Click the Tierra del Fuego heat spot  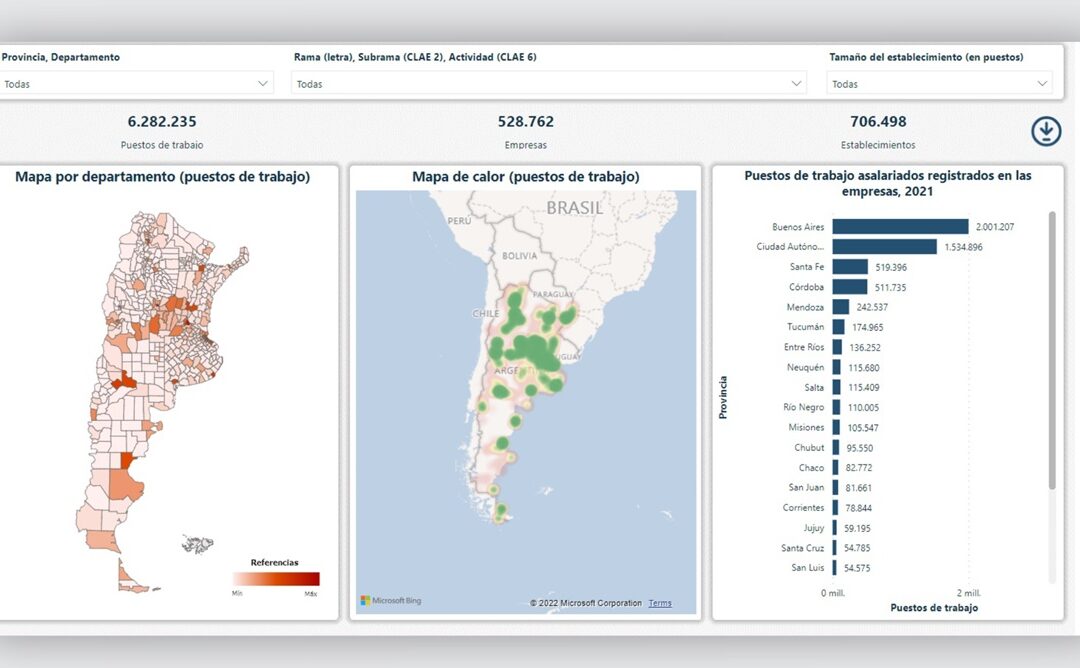point(501,511)
